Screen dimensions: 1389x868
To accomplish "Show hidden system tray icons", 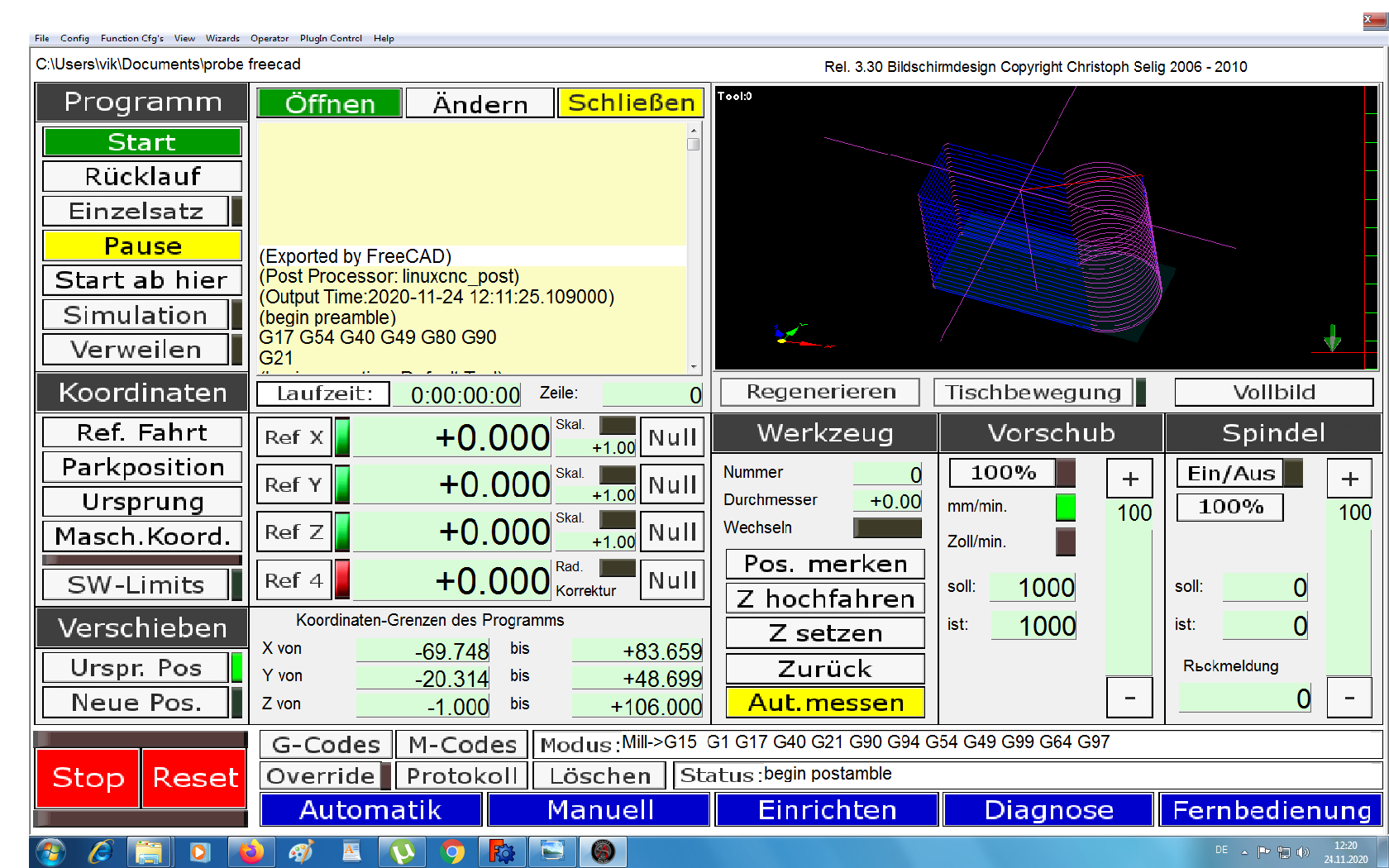I will [x=1244, y=851].
